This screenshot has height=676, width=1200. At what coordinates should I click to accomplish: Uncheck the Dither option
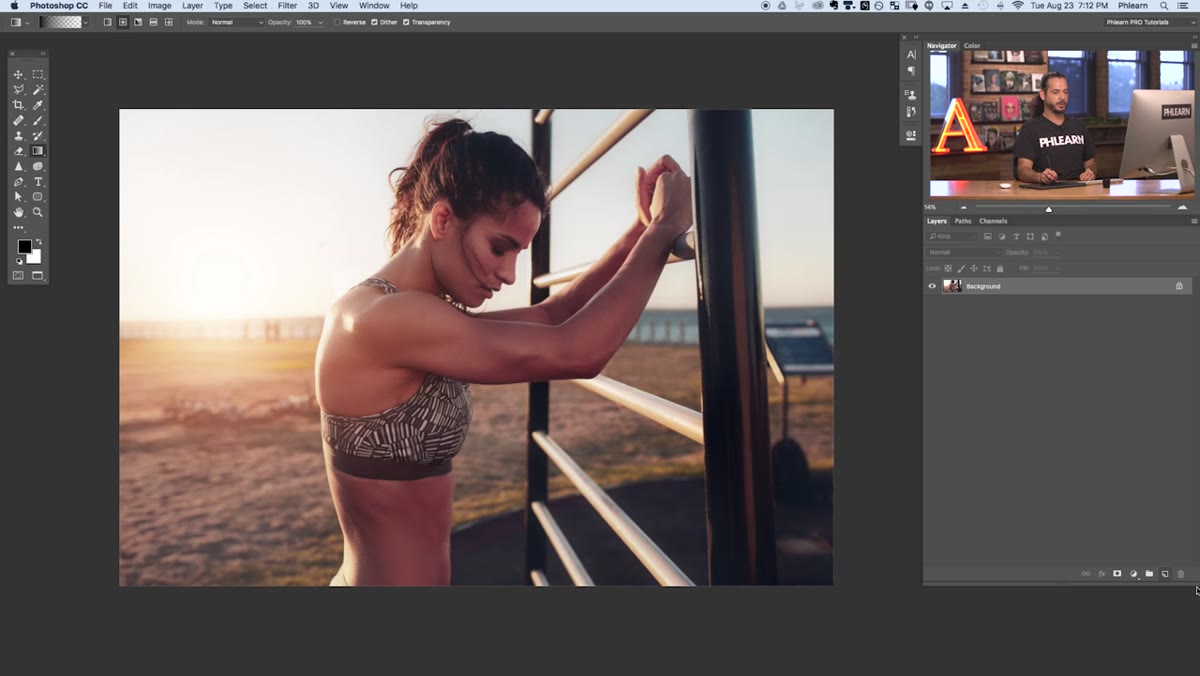click(x=374, y=22)
